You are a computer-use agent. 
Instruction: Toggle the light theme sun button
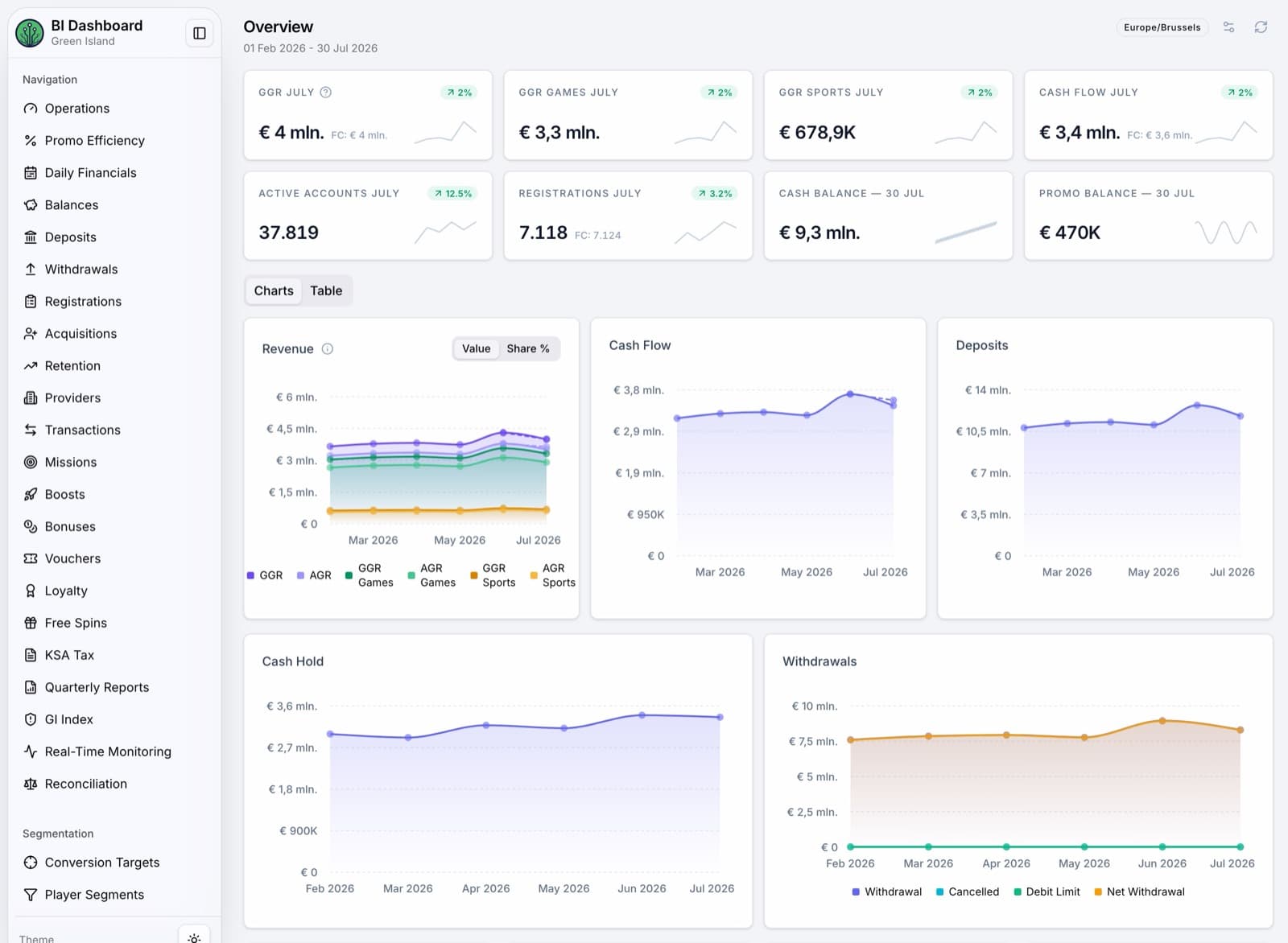click(194, 937)
